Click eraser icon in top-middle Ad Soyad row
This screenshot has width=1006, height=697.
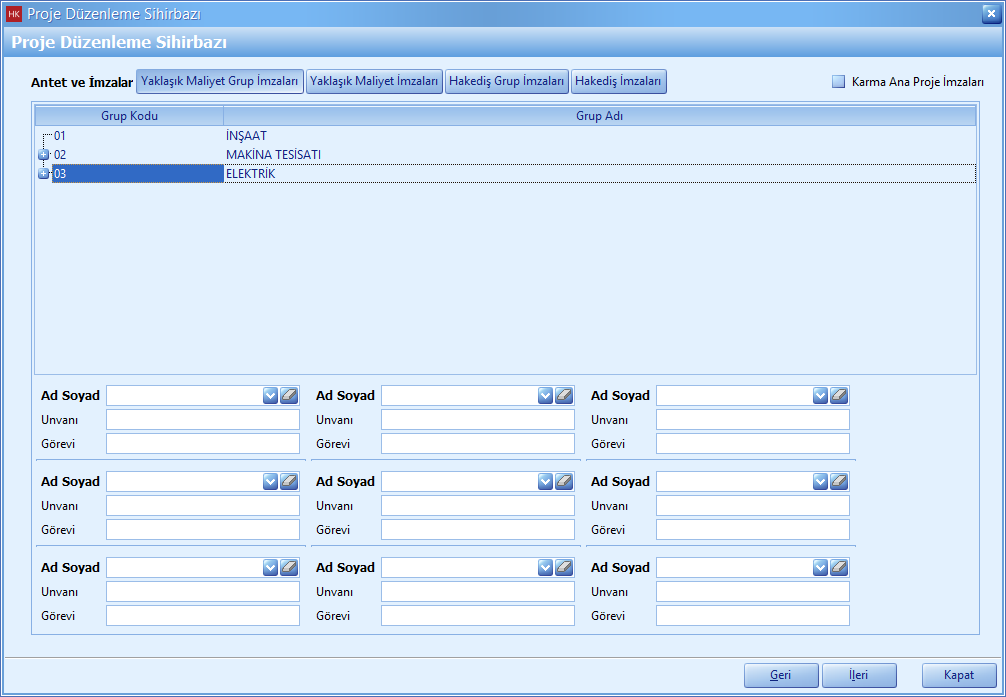click(x=564, y=396)
